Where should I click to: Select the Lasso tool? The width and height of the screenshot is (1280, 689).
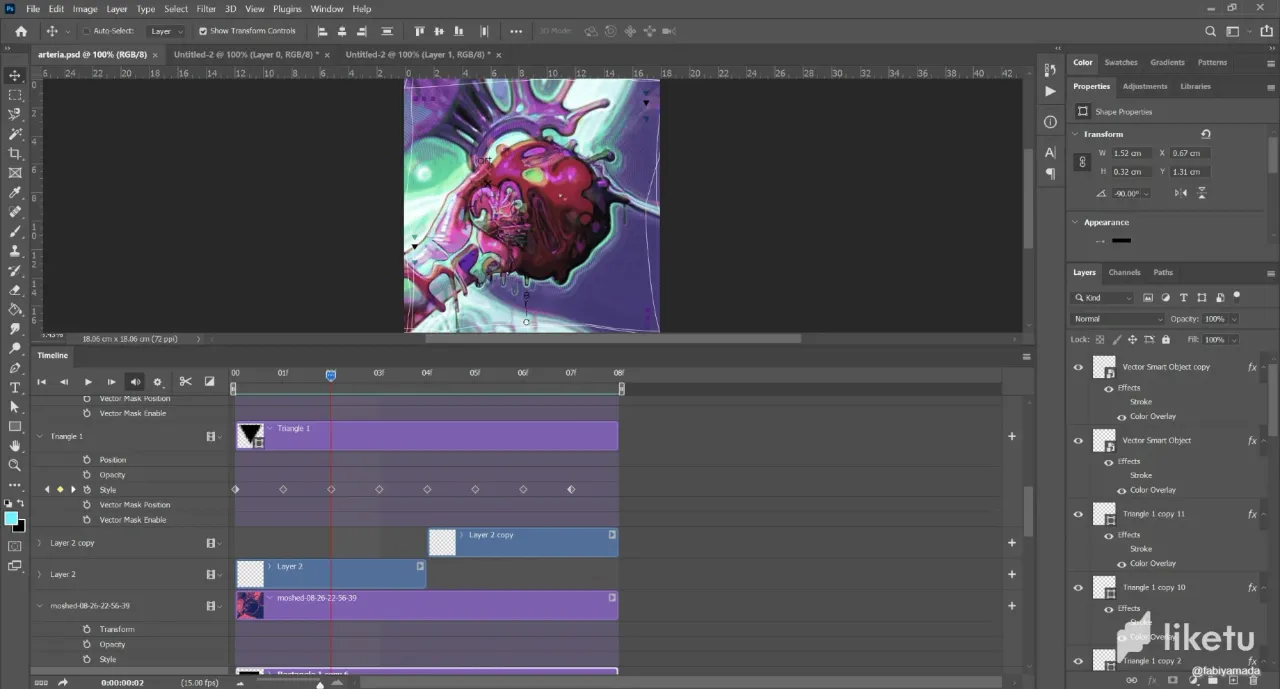[x=15, y=114]
